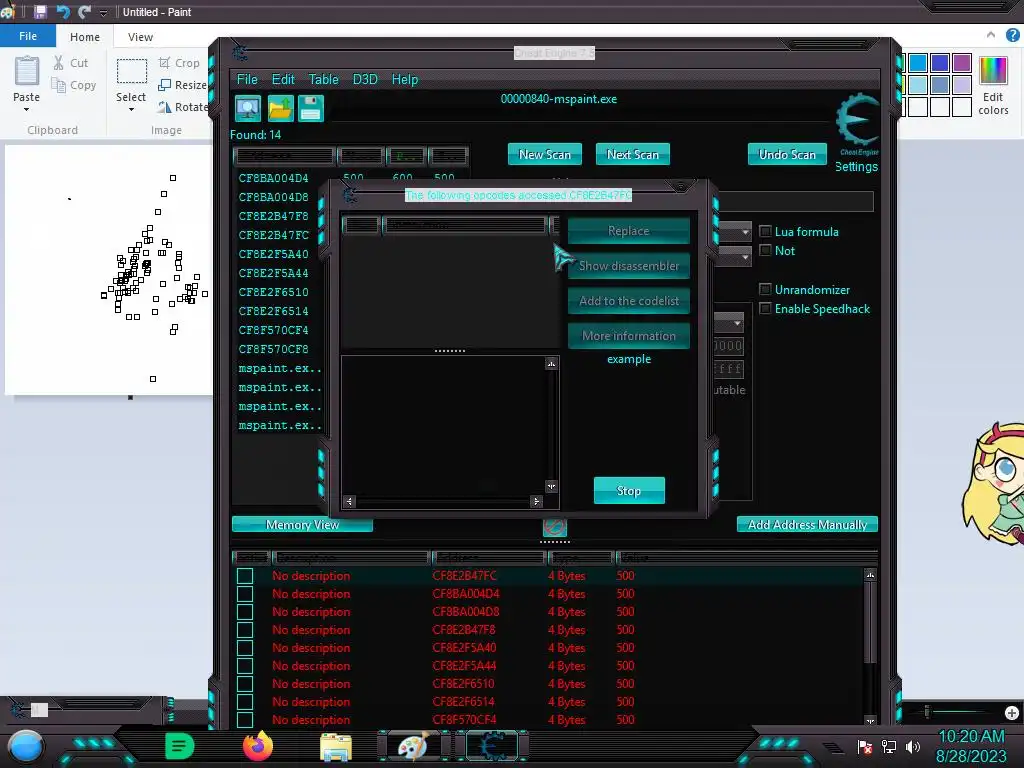
Task: Open the dropdown beside the Lua formula checkbox
Action: [x=744, y=232]
